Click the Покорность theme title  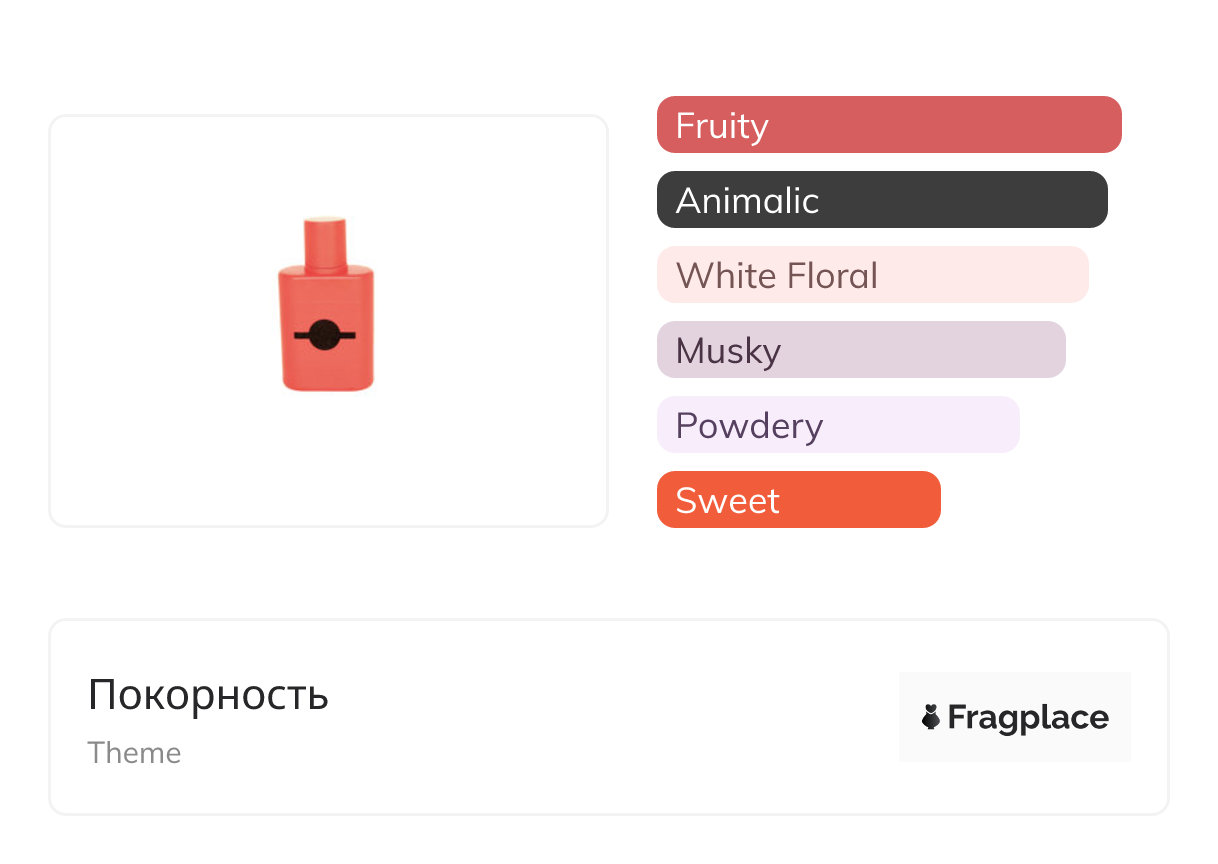pos(208,695)
